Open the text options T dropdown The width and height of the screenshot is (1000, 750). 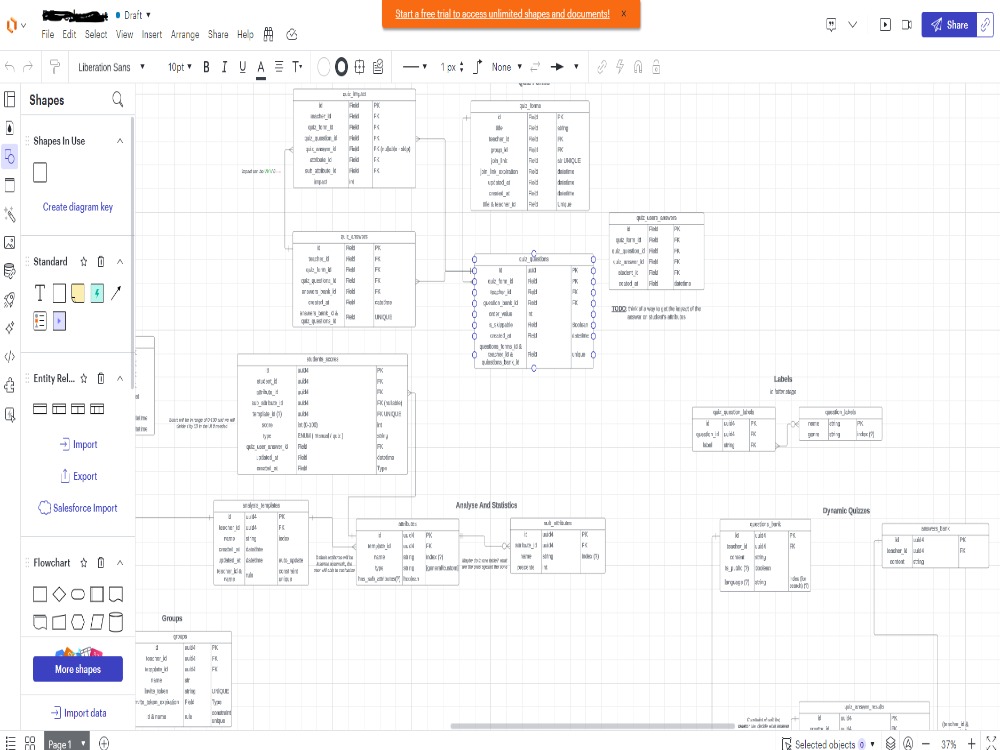[x=297, y=66]
